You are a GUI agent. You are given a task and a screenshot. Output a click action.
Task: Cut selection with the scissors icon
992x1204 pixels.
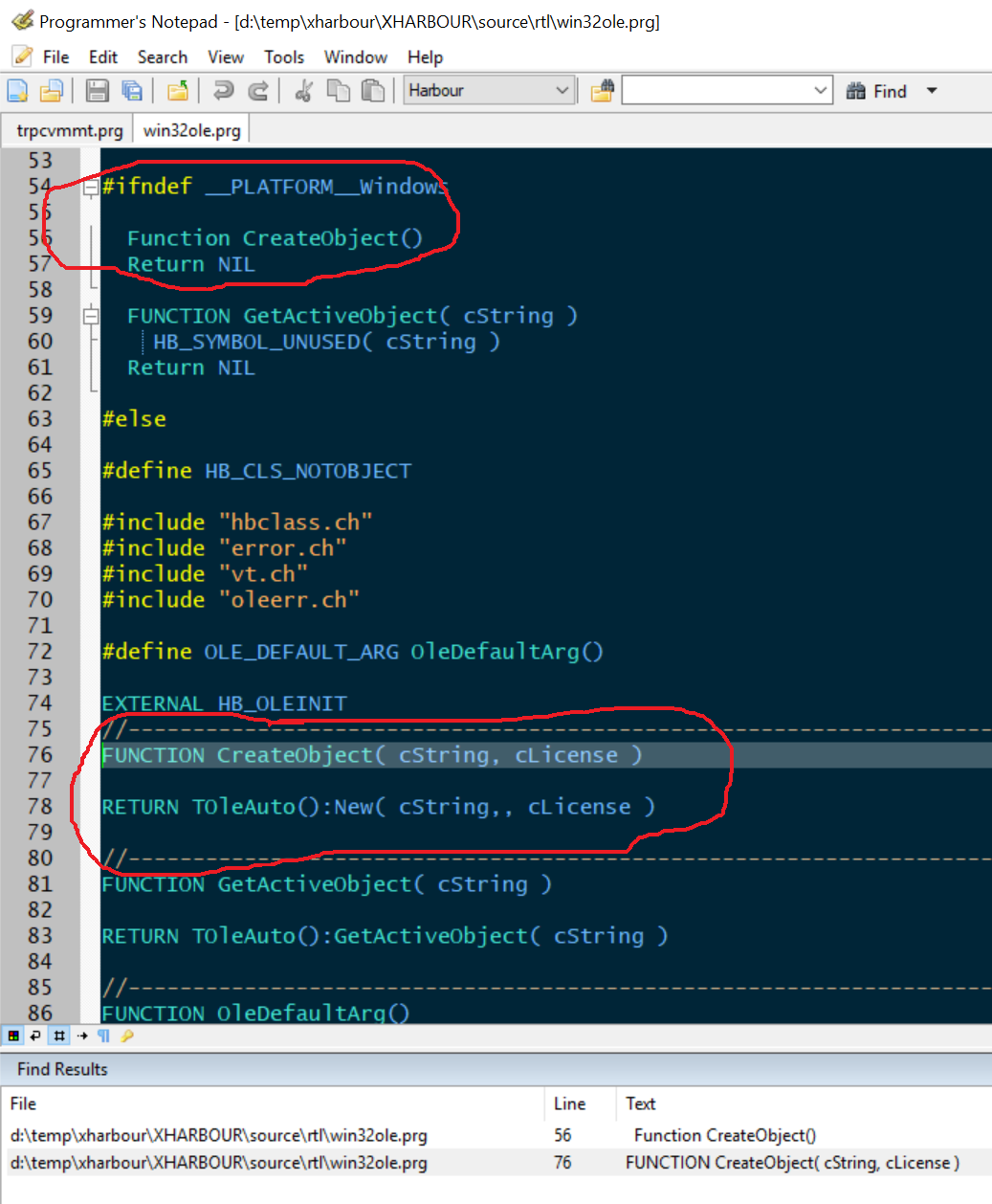coord(304,91)
